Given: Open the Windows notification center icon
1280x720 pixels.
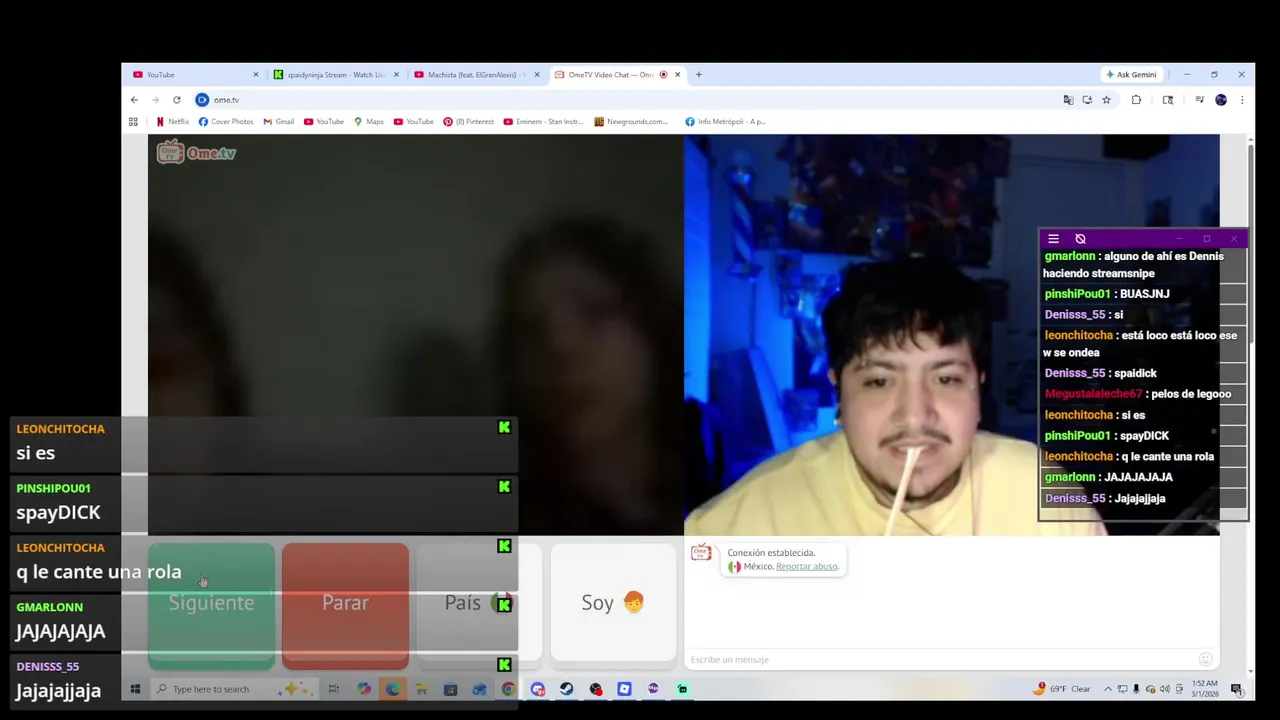Looking at the screenshot, I should (x=1236, y=689).
